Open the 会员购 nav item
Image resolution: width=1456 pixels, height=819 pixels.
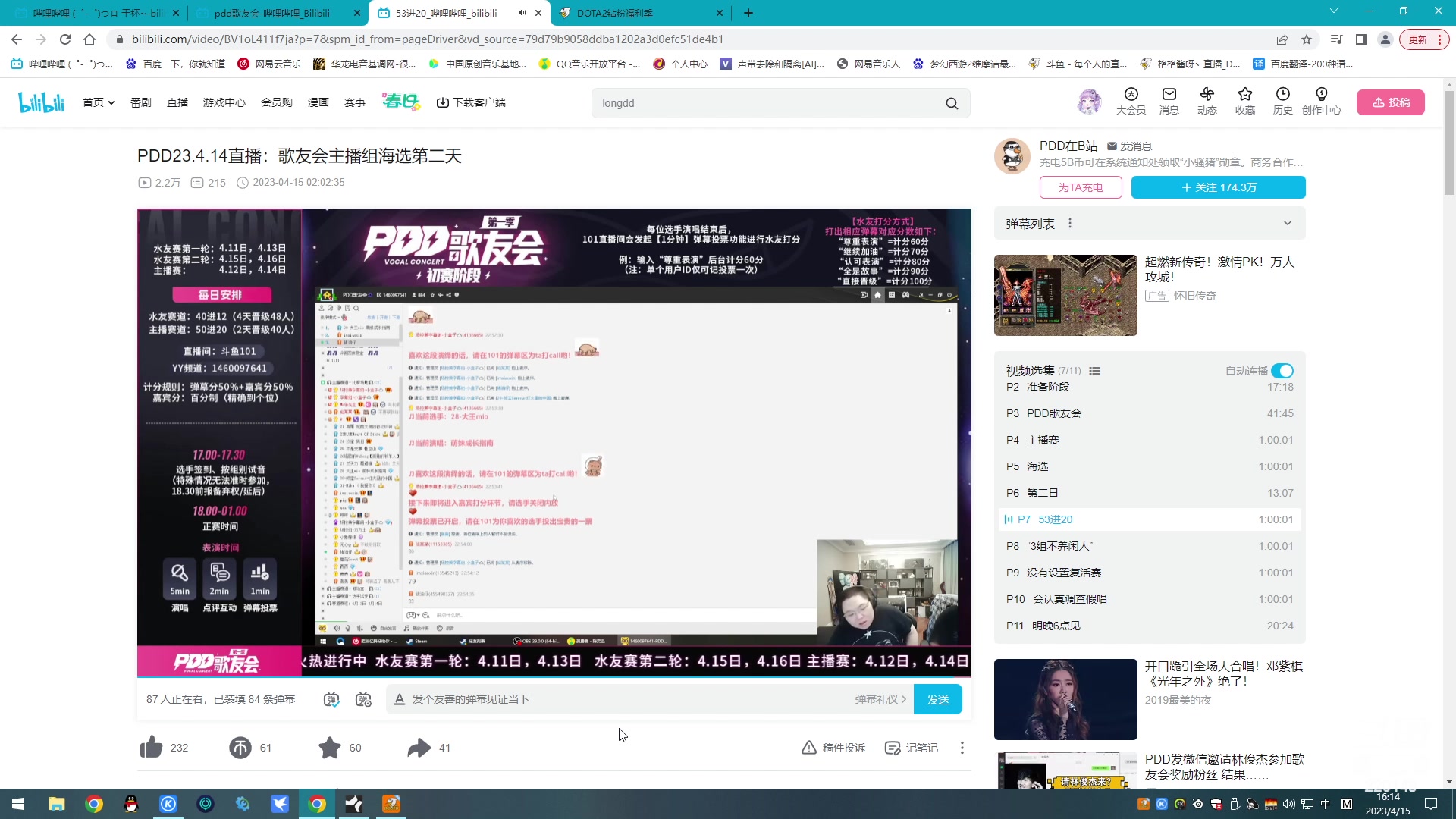(277, 102)
